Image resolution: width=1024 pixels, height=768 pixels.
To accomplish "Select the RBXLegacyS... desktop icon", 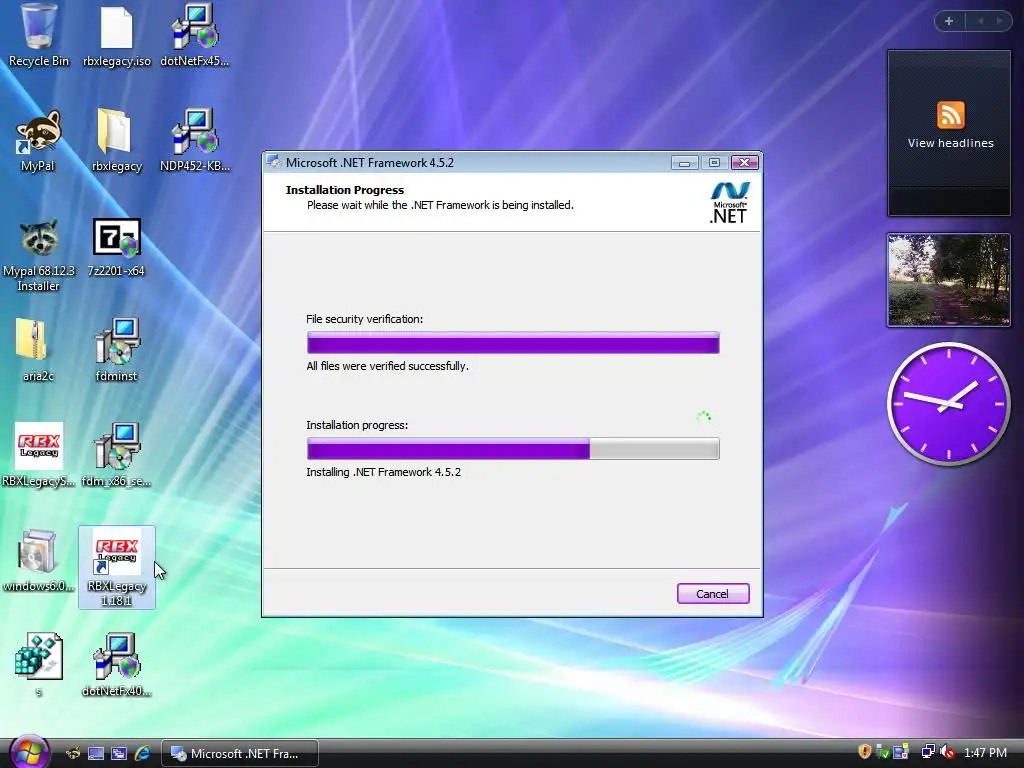I will coord(39,455).
